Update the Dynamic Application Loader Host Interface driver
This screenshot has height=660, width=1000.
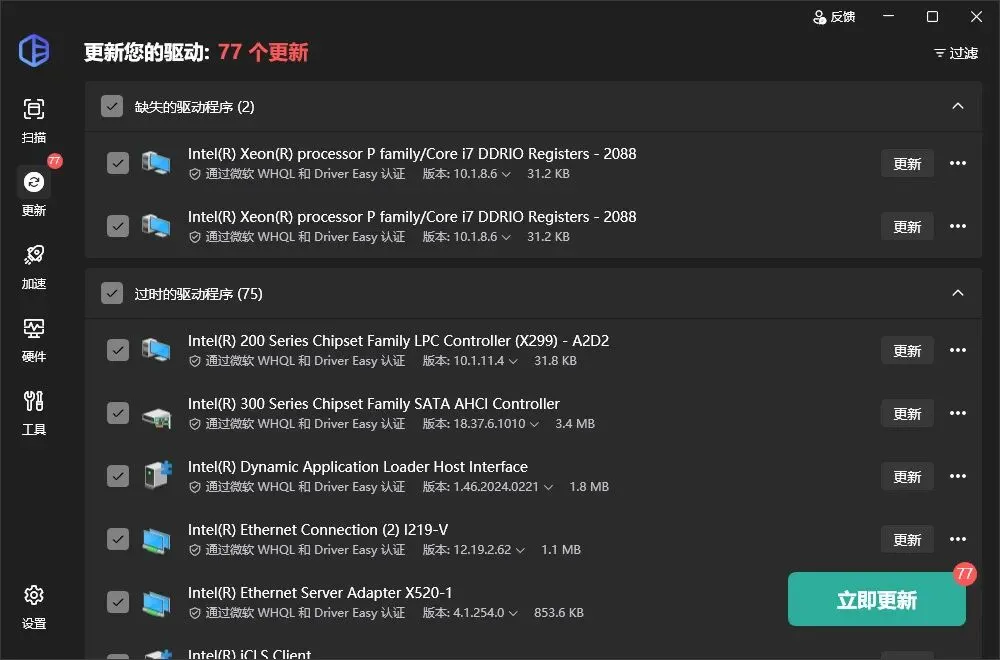[907, 477]
